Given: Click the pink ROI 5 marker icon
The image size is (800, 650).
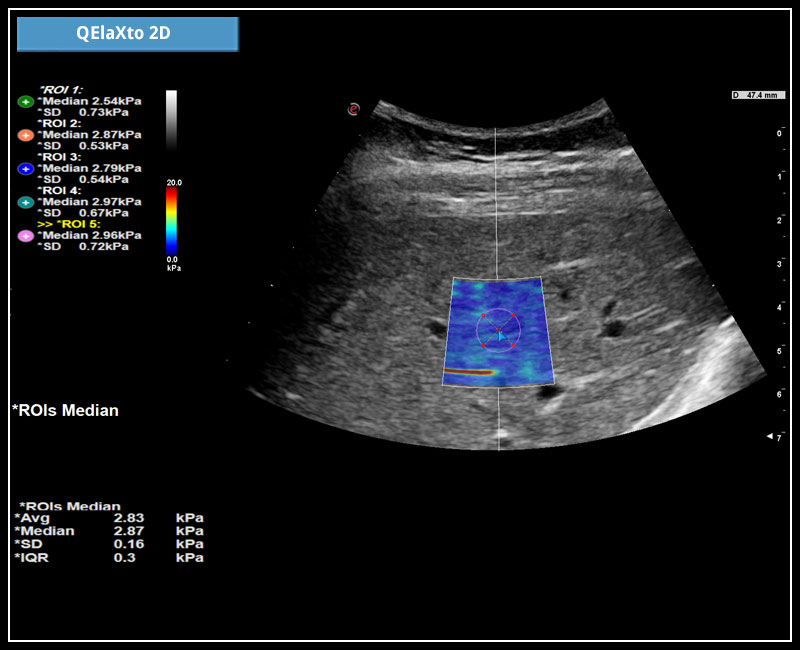Looking at the screenshot, I should (x=26, y=236).
